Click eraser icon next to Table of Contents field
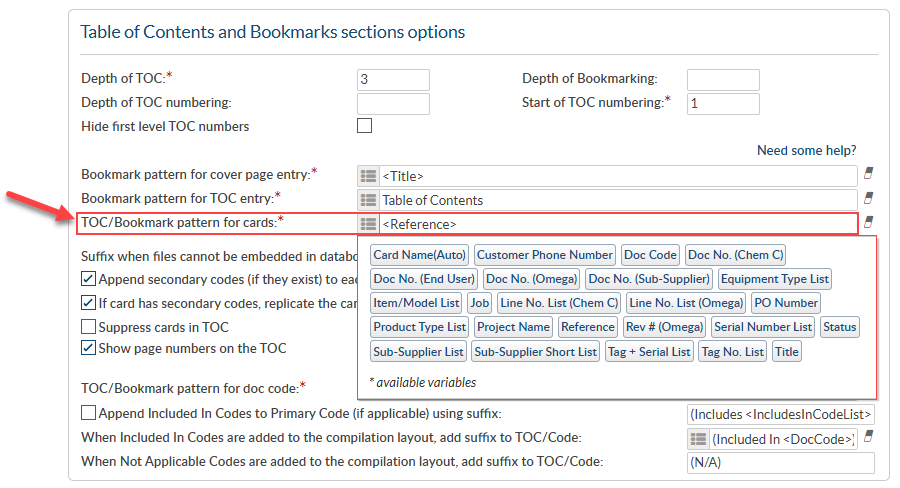Screen dimensions: 900x488 pyautogui.click(x=868, y=198)
